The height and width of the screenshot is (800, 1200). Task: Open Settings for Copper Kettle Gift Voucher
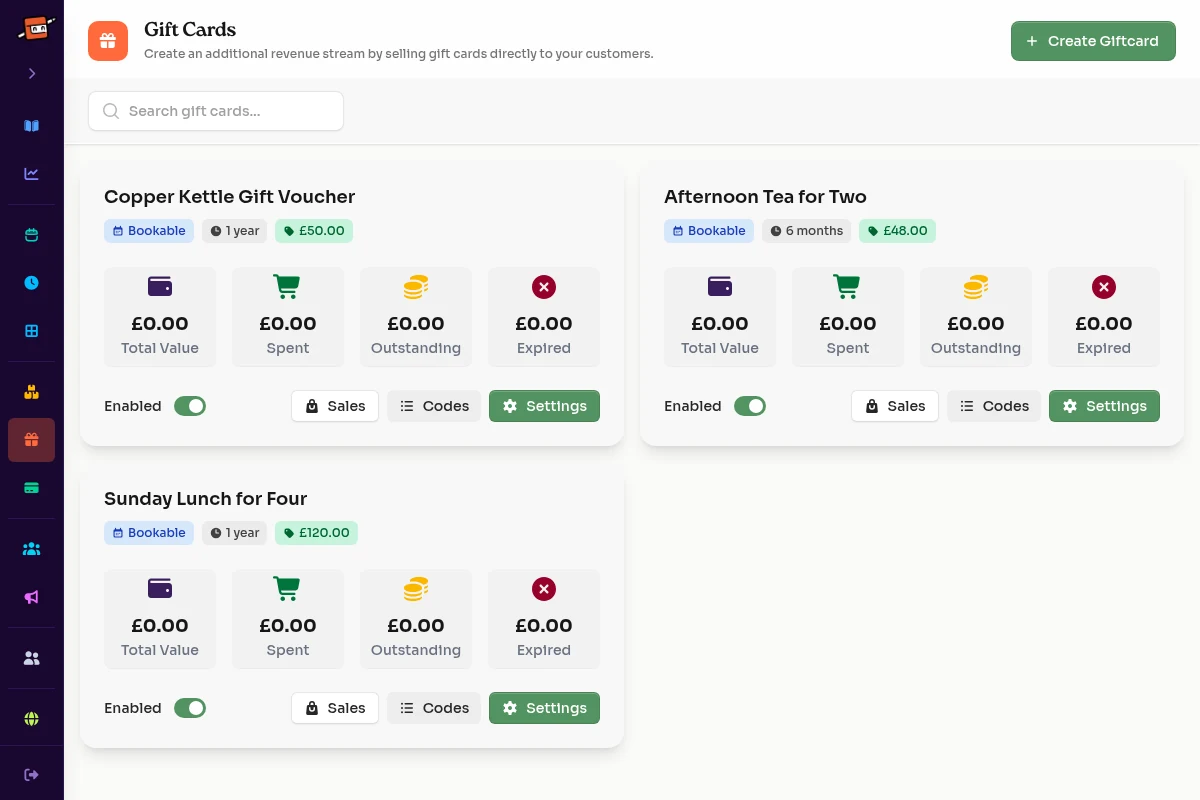point(544,406)
